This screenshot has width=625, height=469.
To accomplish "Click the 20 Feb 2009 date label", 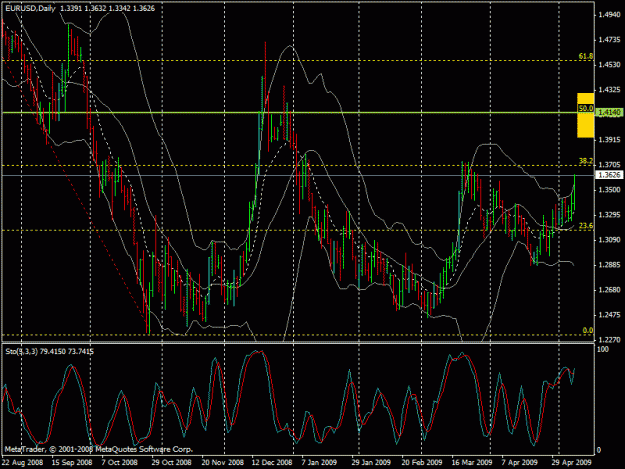I will [422, 462].
